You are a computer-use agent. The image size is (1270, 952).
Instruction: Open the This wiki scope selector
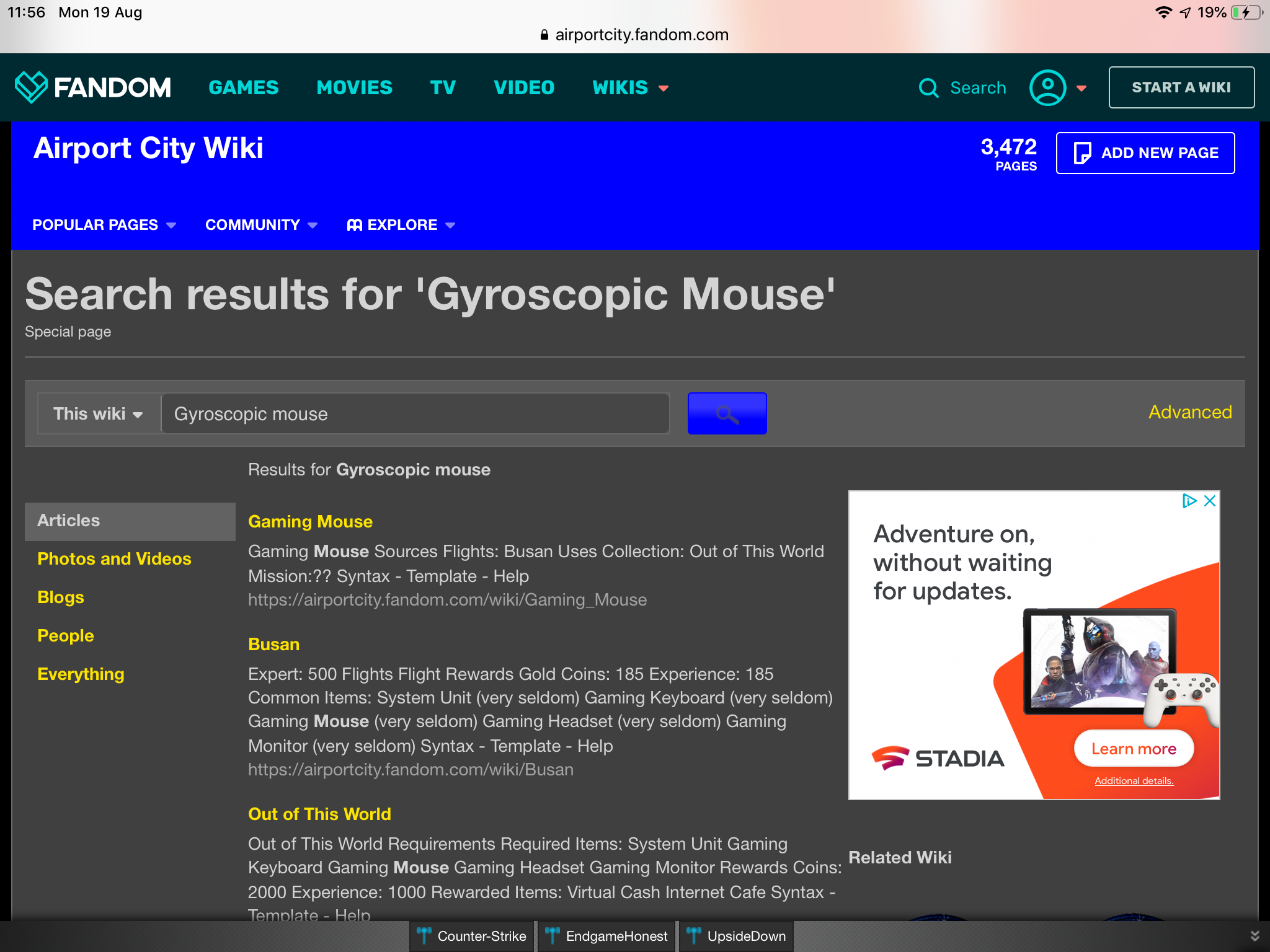point(99,413)
